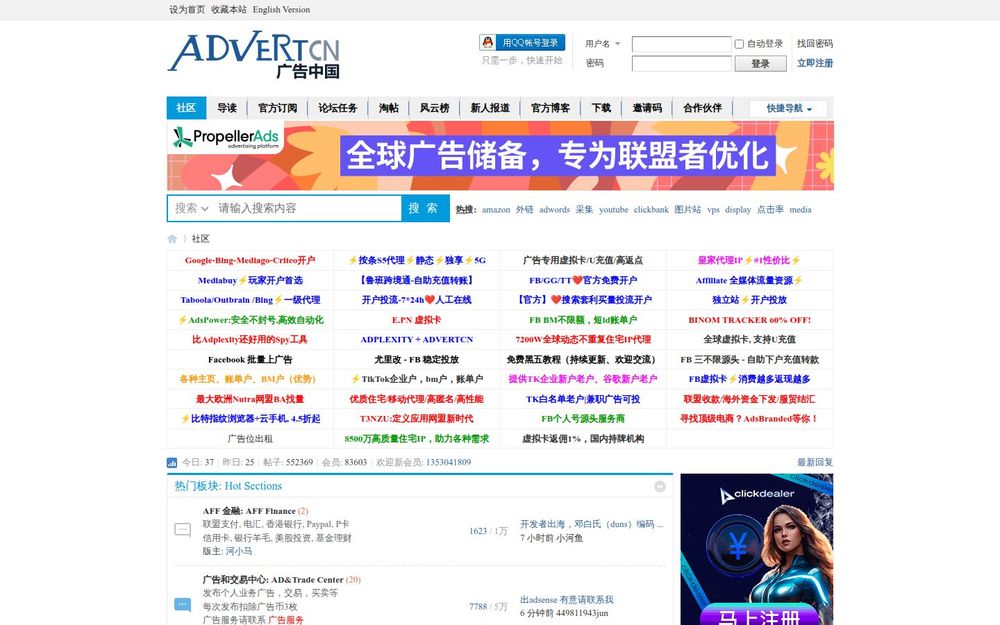Click the red 广告服务 link
The width and height of the screenshot is (1000, 625).
click(x=286, y=620)
